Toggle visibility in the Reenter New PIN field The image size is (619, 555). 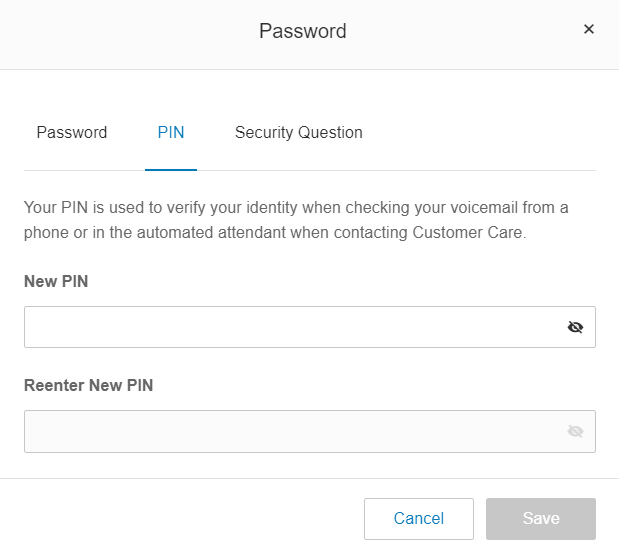575,431
